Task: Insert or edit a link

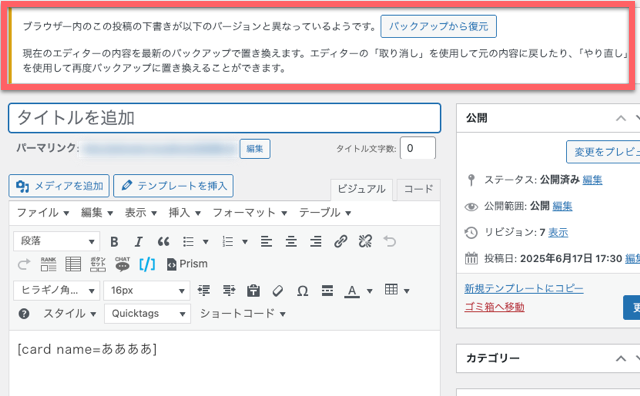Action: (x=340, y=242)
